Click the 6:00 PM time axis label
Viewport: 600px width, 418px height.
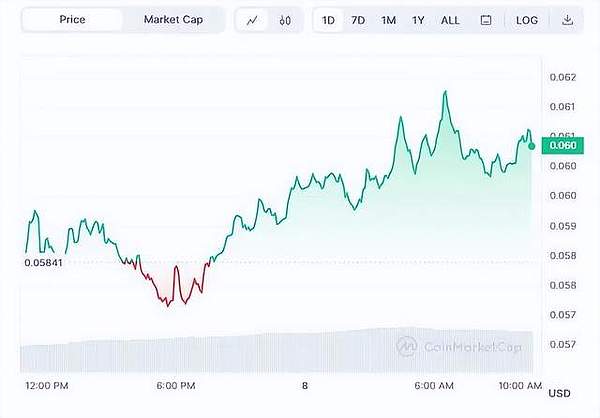176,386
